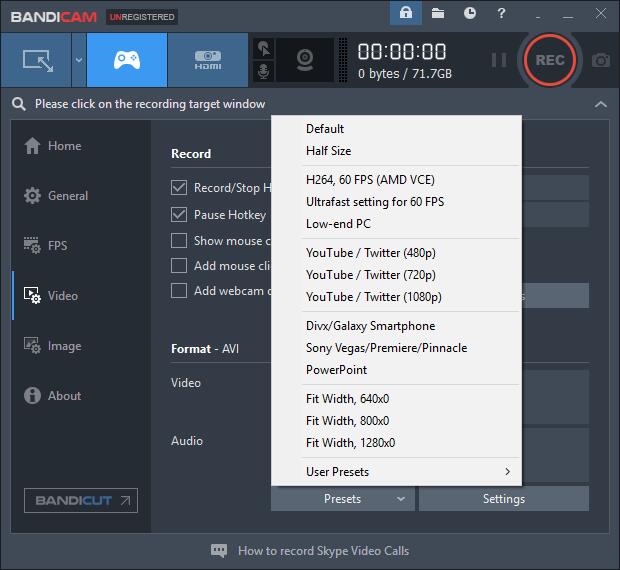Toggle the mouse cursor effect icon
Viewport: 620px width, 570px height.
[x=264, y=49]
